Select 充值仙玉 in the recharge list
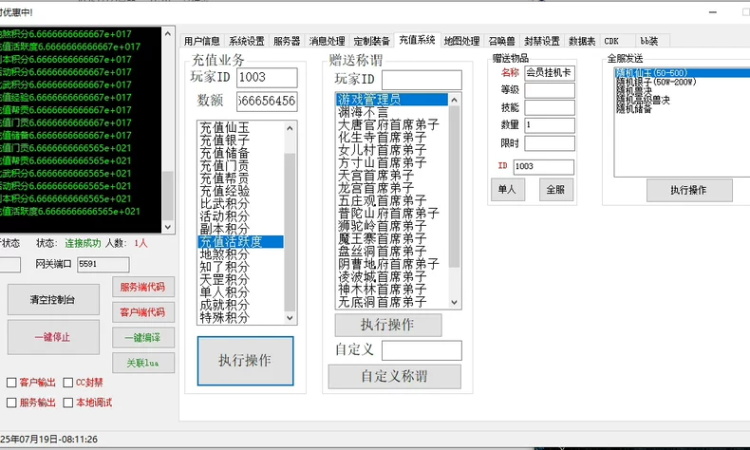This screenshot has width=750, height=450. (x=225, y=128)
